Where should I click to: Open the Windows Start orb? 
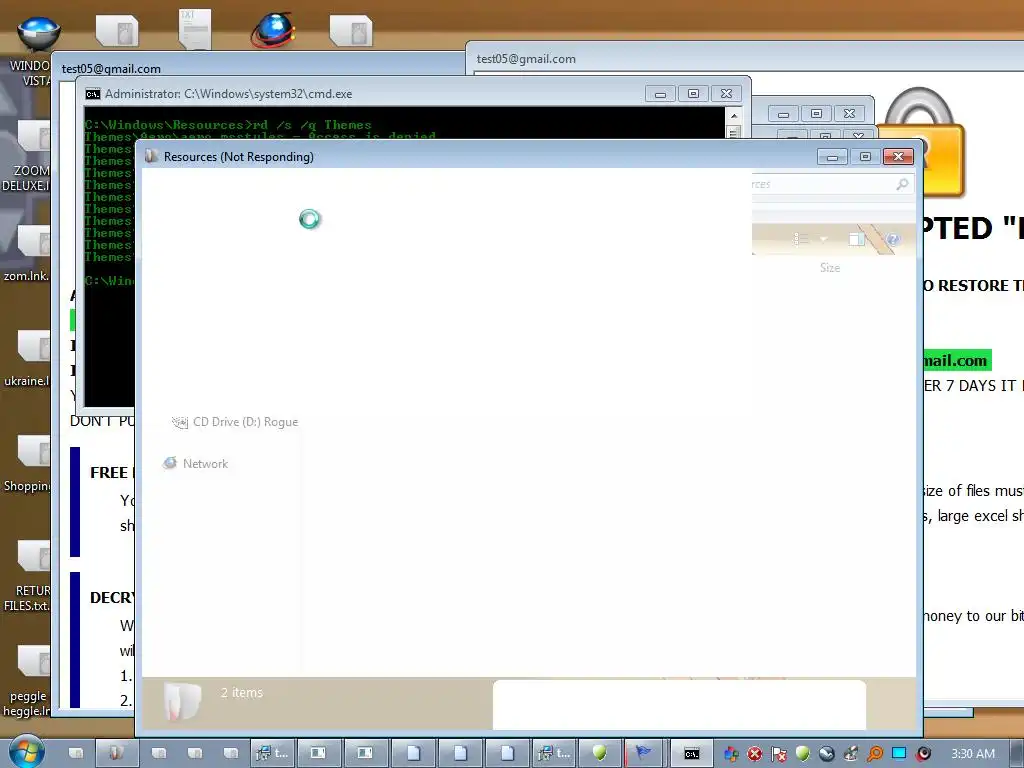[27, 752]
